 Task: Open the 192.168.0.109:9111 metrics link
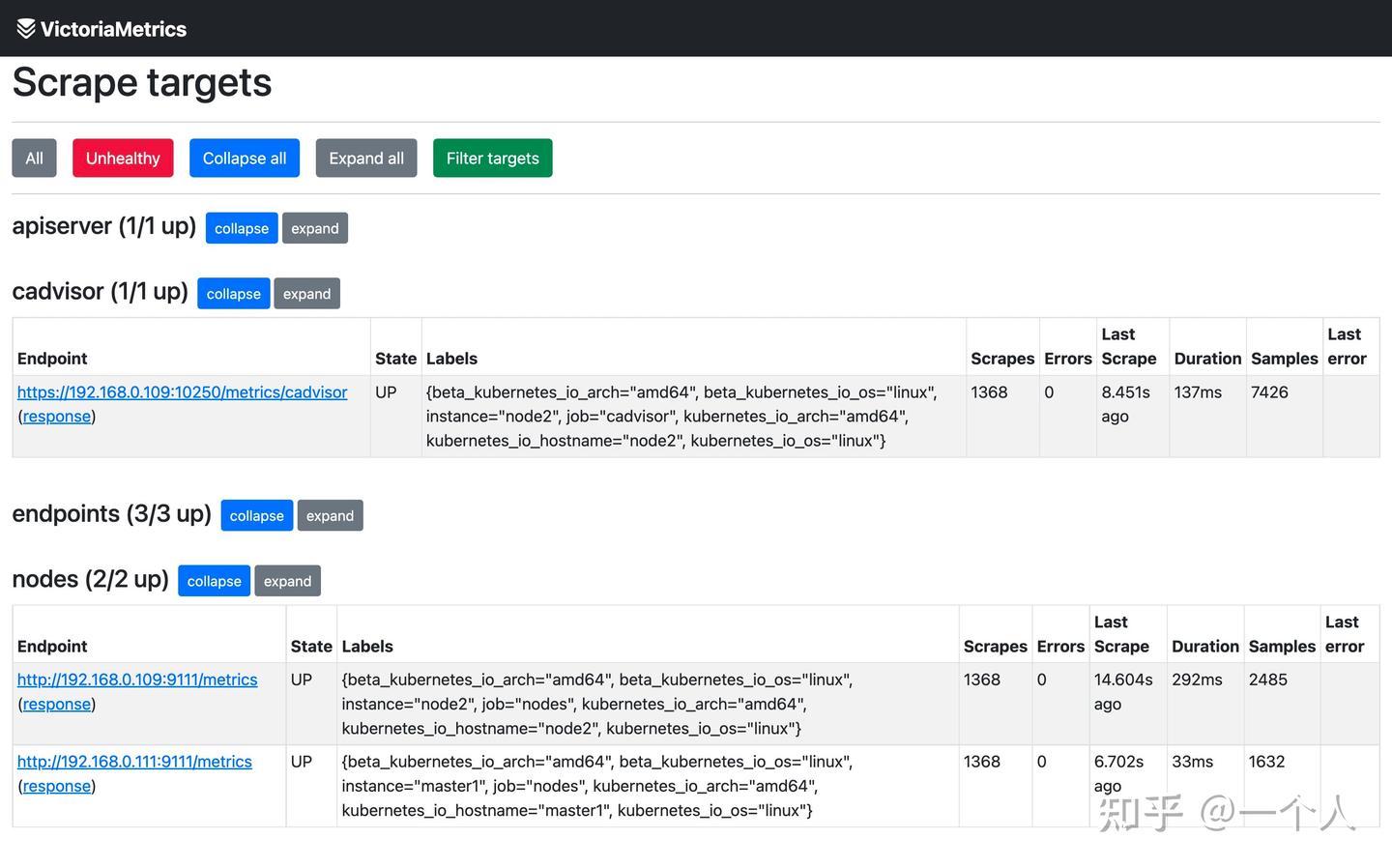137,680
